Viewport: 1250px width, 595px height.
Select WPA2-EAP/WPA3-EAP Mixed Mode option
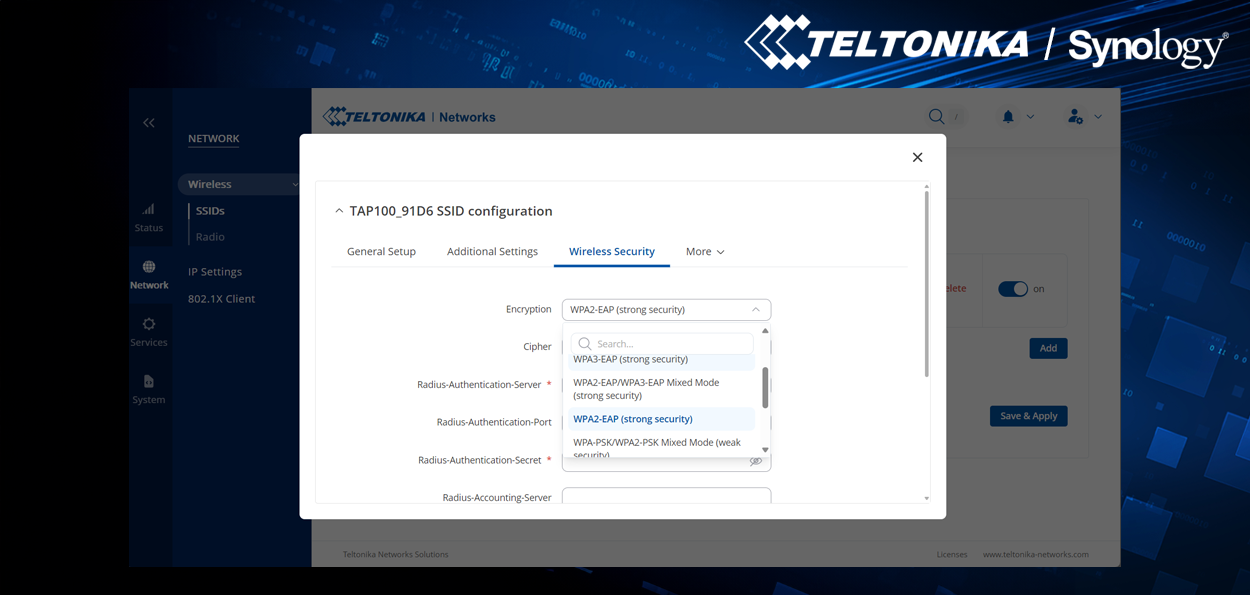(661, 389)
